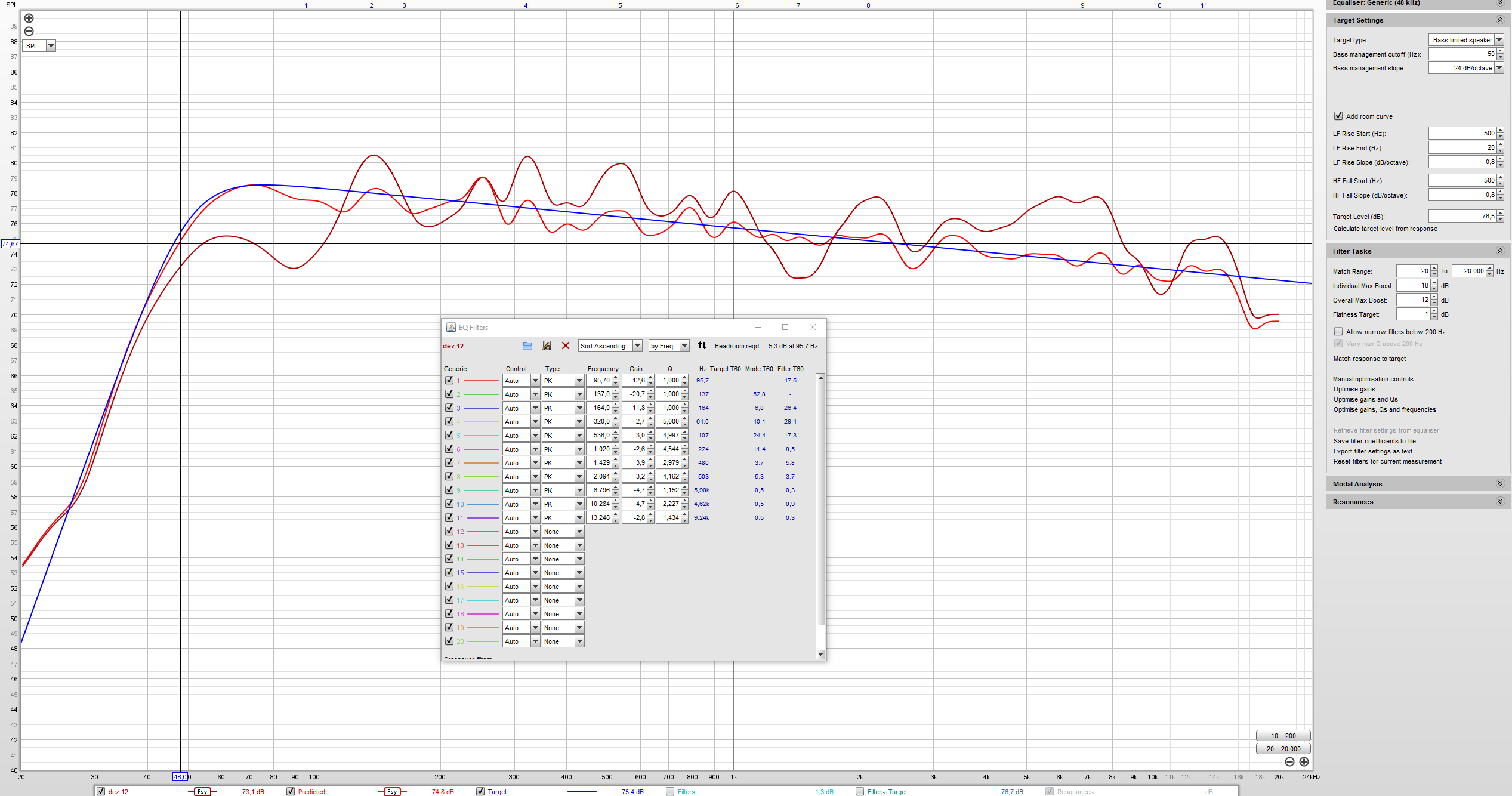The image size is (1512, 796).
Task: Click LF Rise Start Hz field
Action: [x=1462, y=133]
